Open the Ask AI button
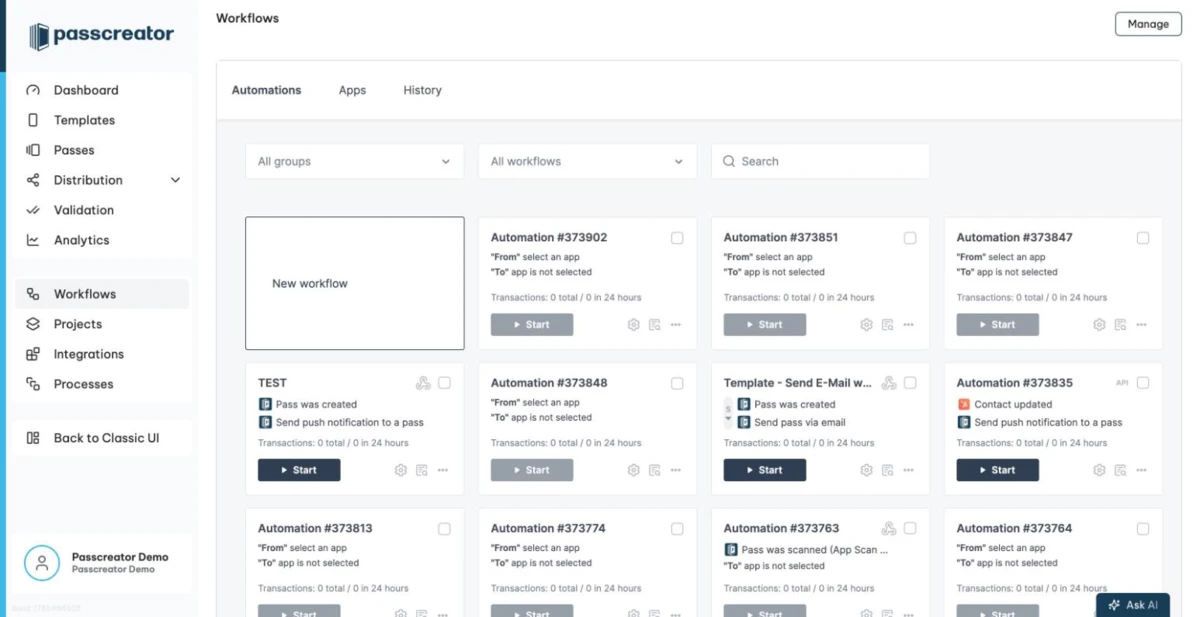This screenshot has height=617, width=1200. [x=1133, y=604]
